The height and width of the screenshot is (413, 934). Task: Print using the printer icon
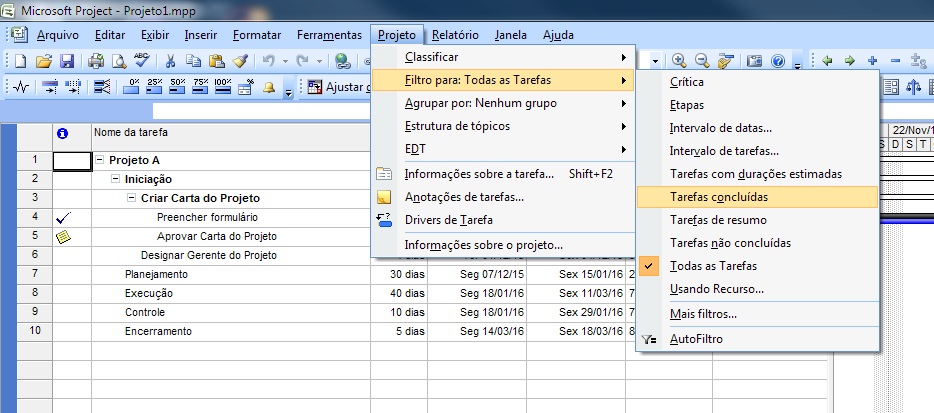pyautogui.click(x=96, y=60)
